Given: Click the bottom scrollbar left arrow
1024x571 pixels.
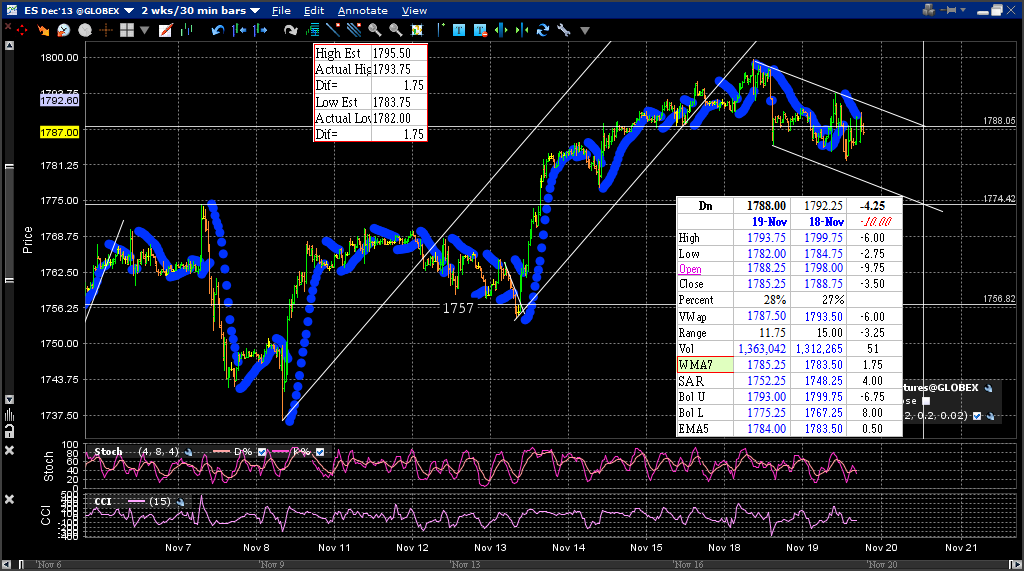Looking at the screenshot, I should tap(6, 564).
